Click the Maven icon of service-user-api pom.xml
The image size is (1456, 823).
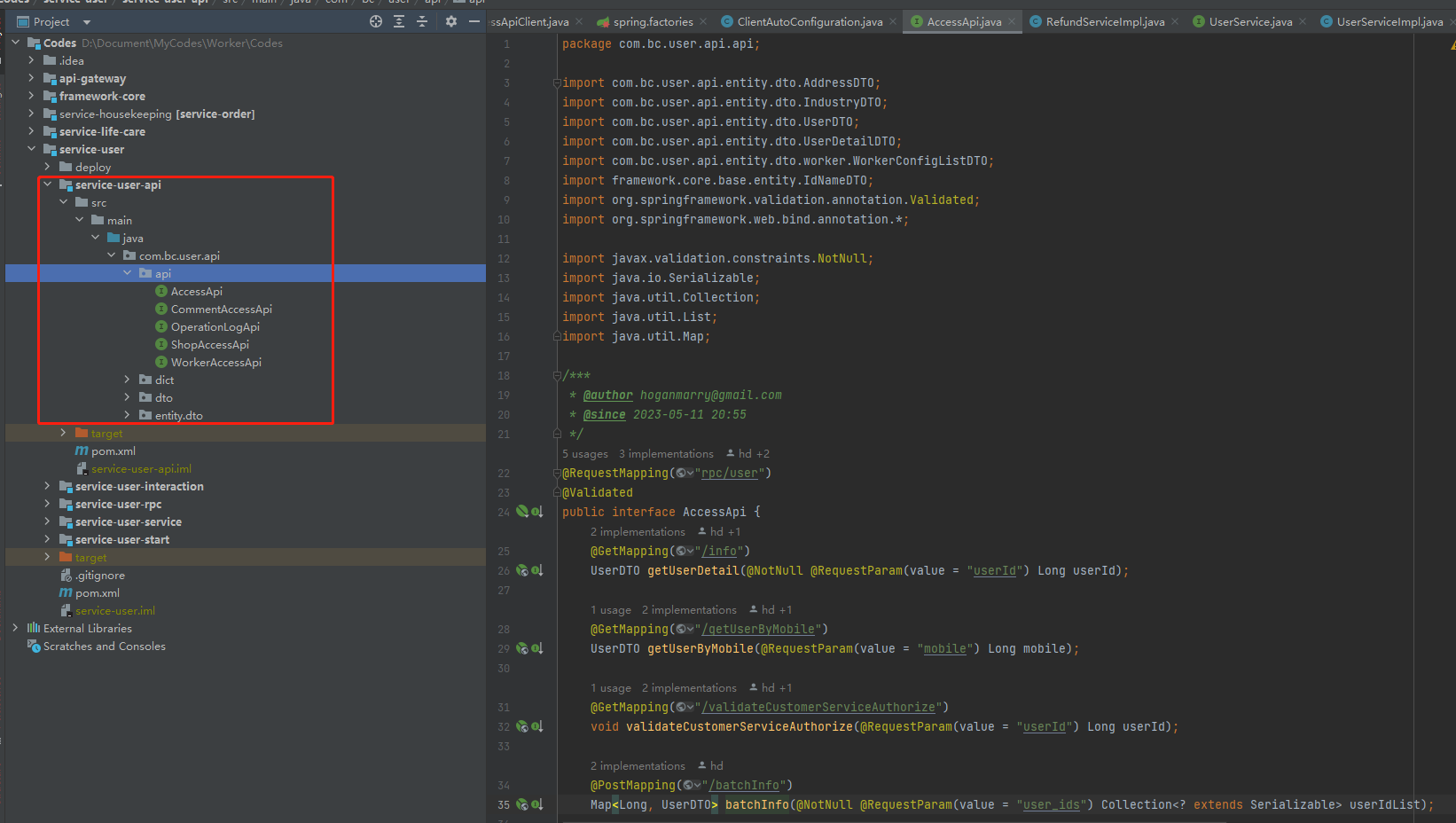point(82,451)
